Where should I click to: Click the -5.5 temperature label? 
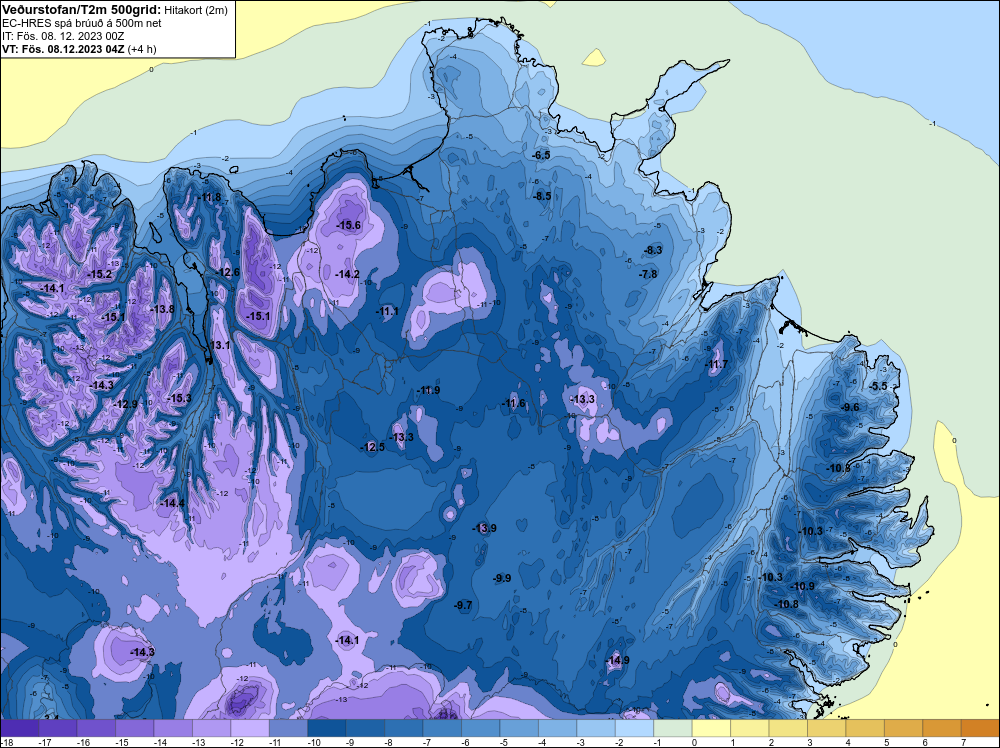(878, 386)
